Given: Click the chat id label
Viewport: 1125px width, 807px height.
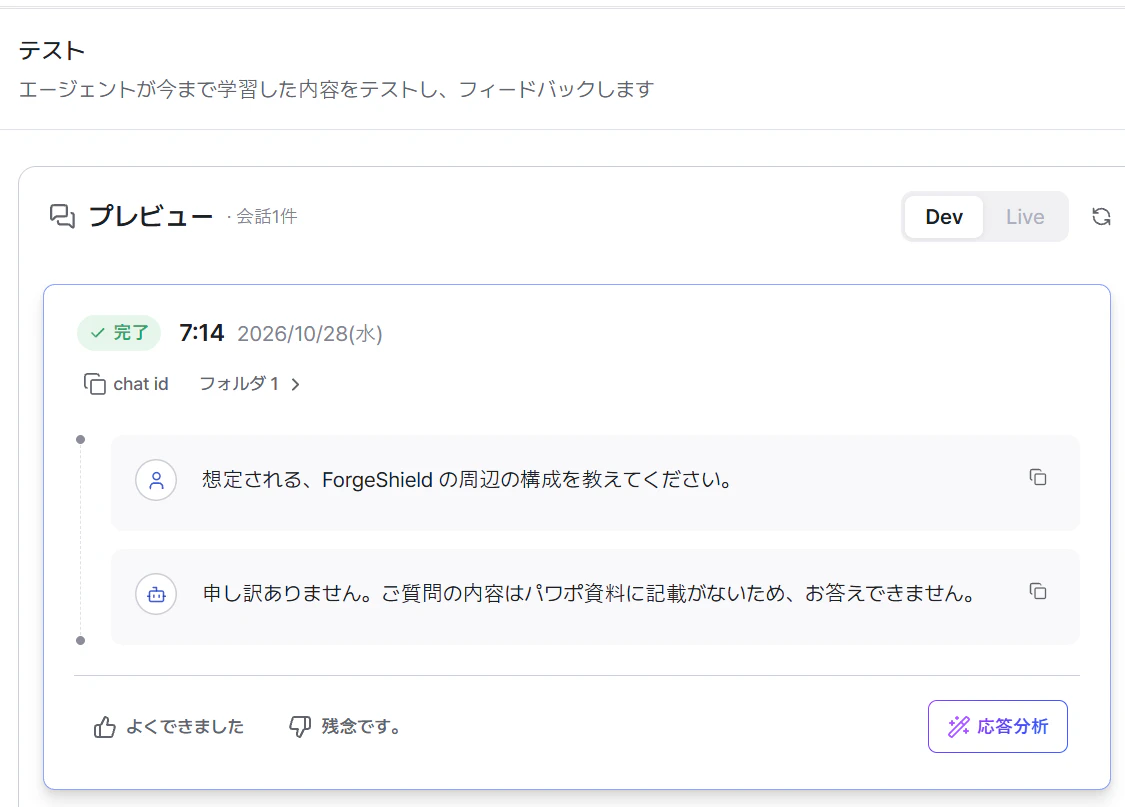Looking at the screenshot, I should tap(141, 384).
